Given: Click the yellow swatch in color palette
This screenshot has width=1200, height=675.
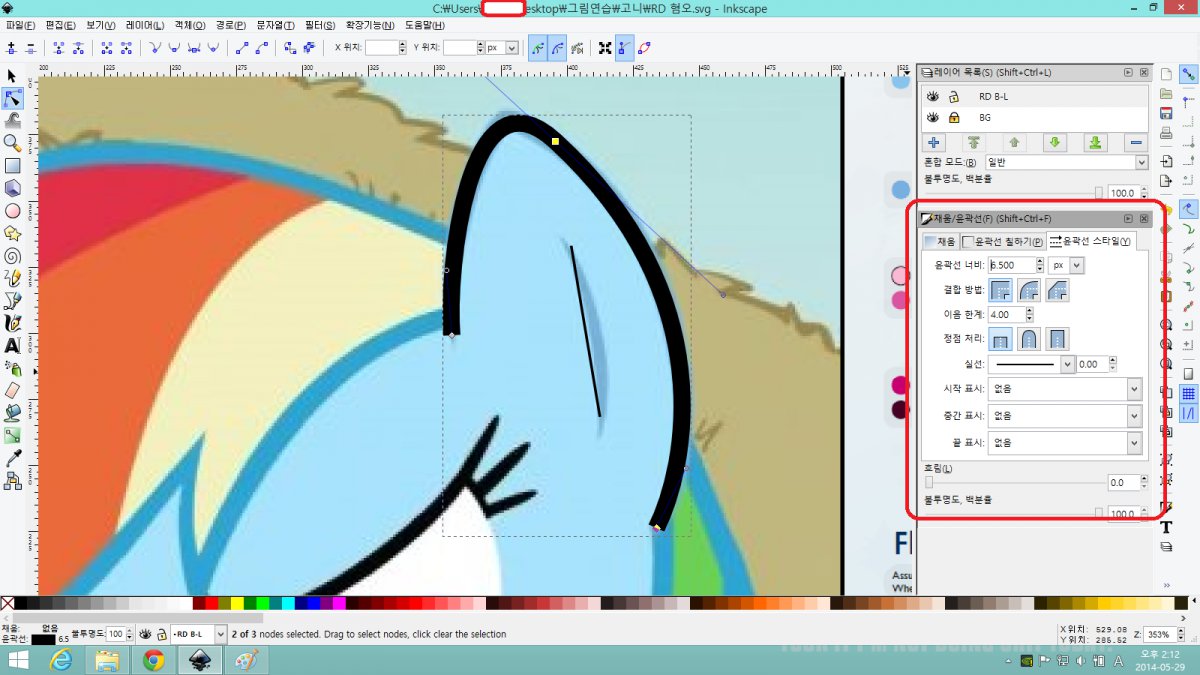Looking at the screenshot, I should tap(237, 603).
